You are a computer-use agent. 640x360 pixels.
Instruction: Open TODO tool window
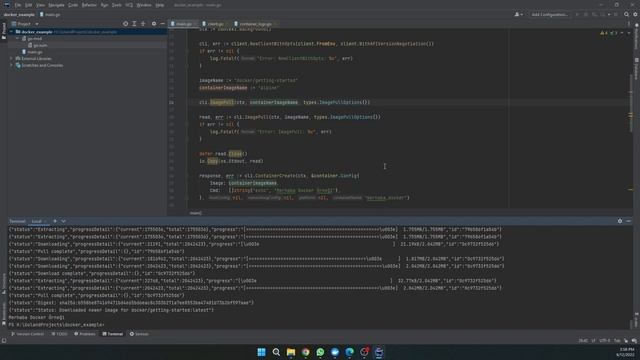pyautogui.click(x=60, y=334)
